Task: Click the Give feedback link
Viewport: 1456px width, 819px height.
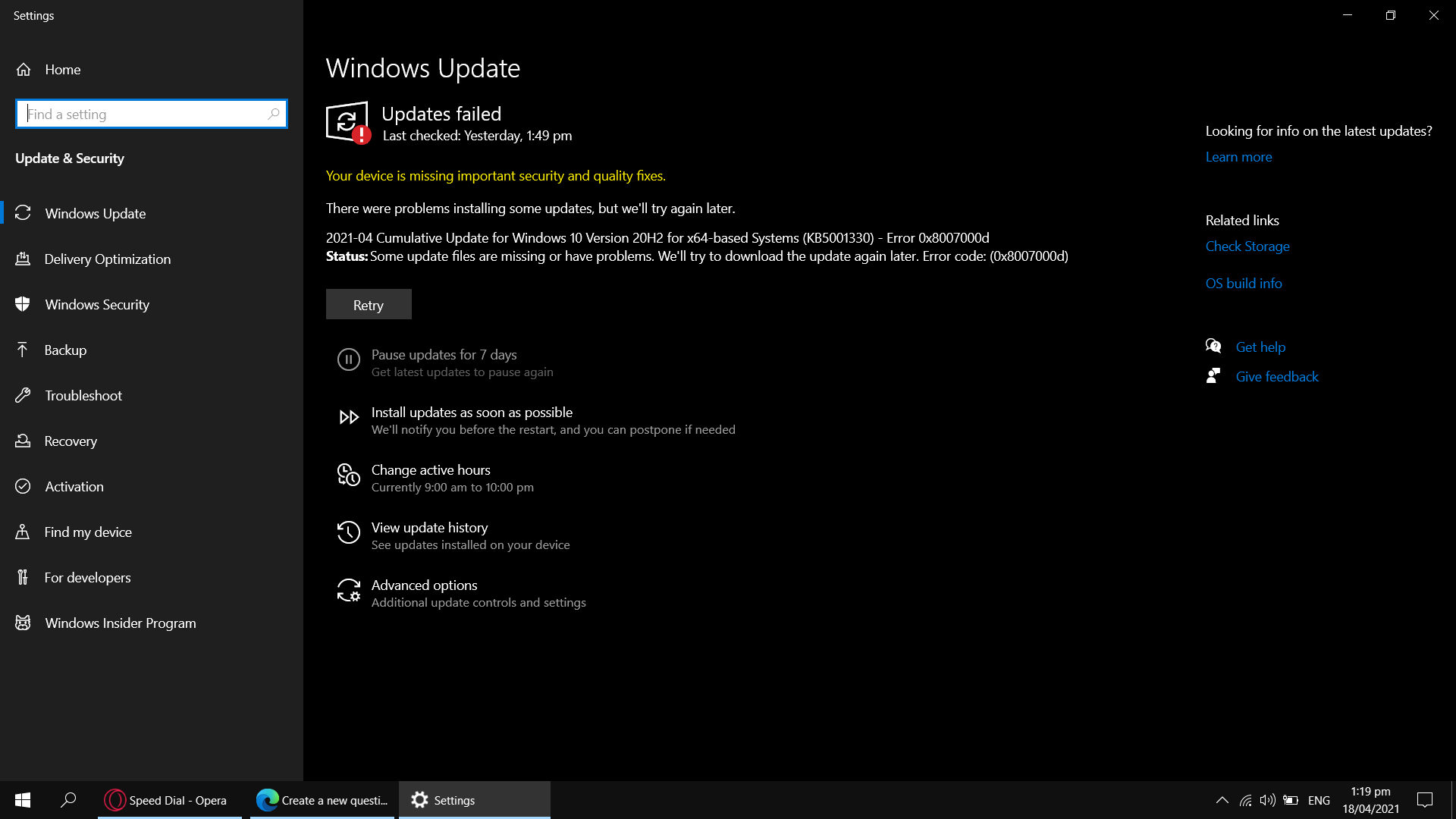Action: [1277, 376]
